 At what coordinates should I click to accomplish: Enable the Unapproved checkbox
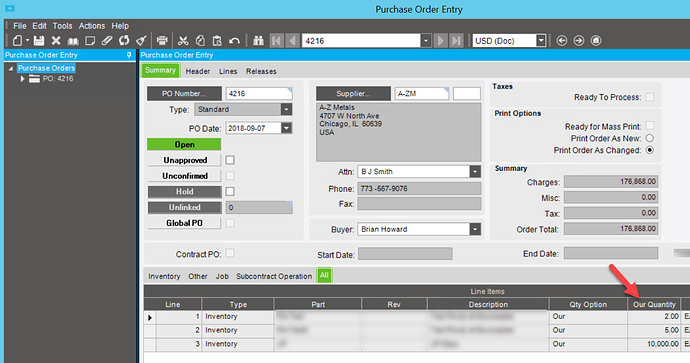[230, 160]
